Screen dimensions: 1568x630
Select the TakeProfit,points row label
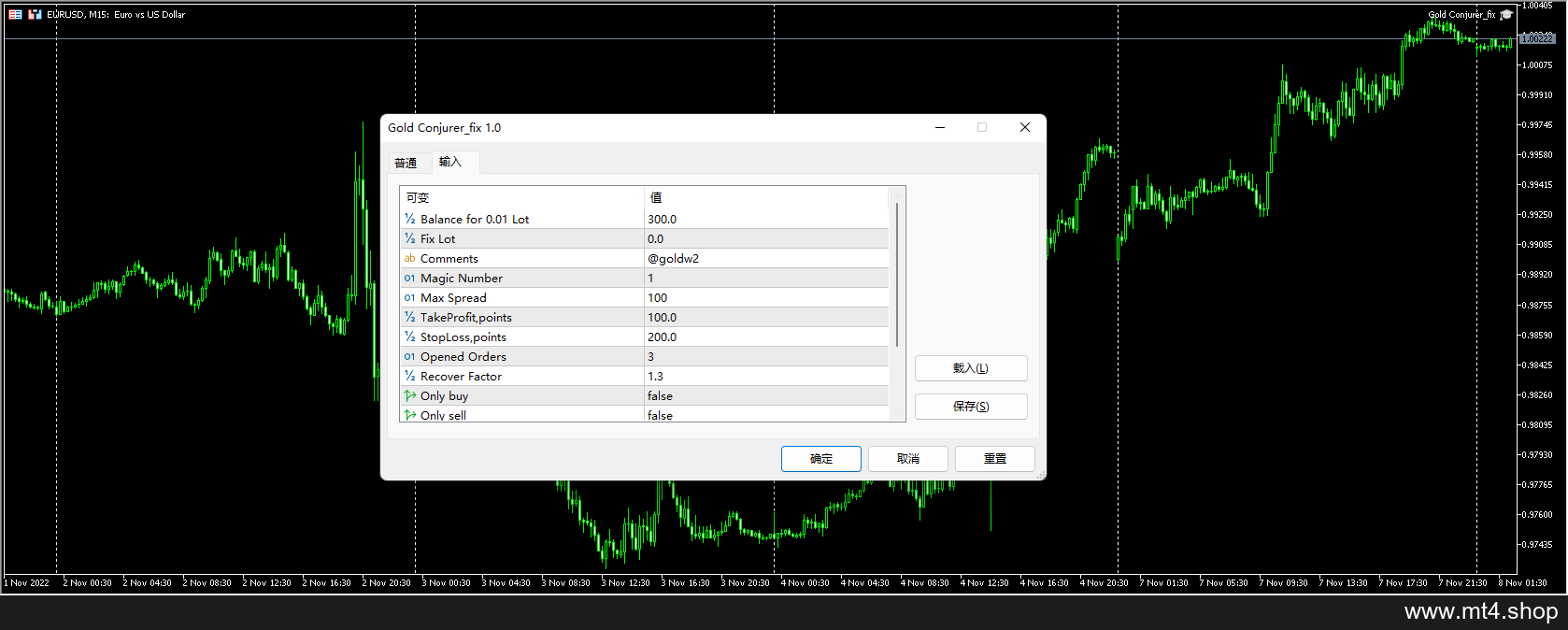(466, 317)
